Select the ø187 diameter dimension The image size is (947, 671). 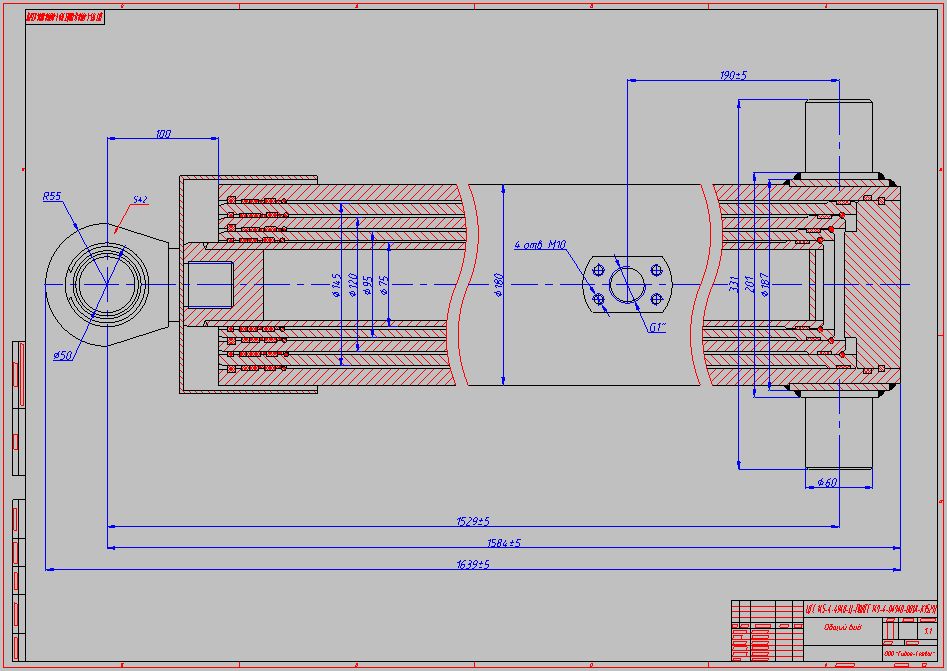tap(765, 286)
